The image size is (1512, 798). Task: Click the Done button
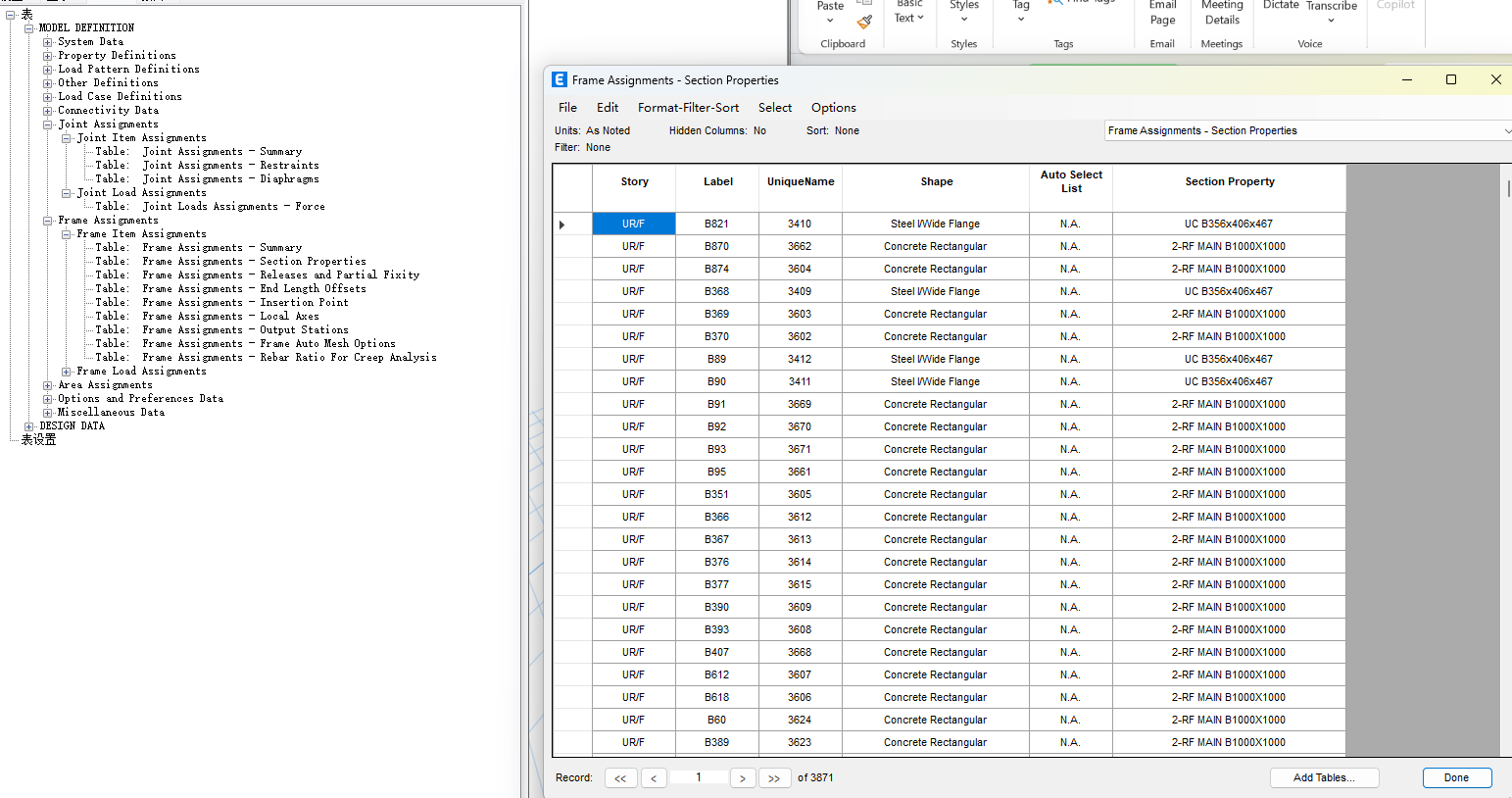tap(1456, 777)
